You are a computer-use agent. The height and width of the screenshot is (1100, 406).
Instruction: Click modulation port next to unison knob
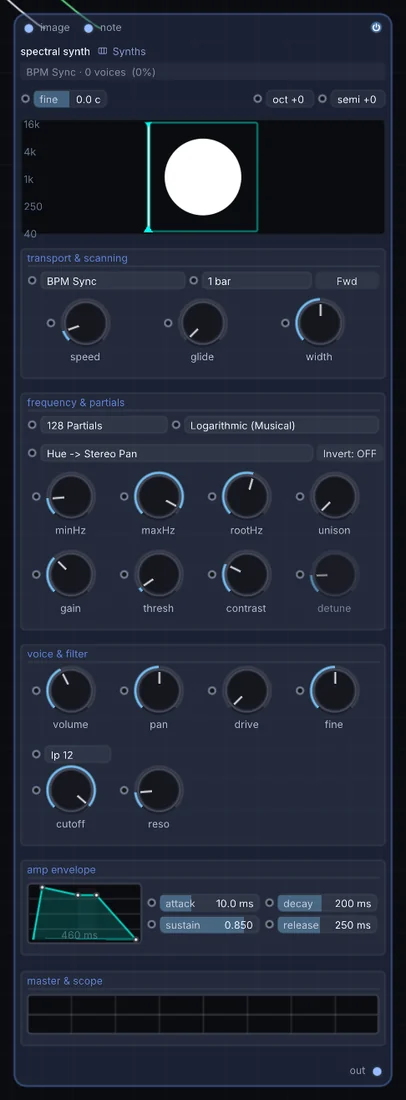click(x=300, y=496)
